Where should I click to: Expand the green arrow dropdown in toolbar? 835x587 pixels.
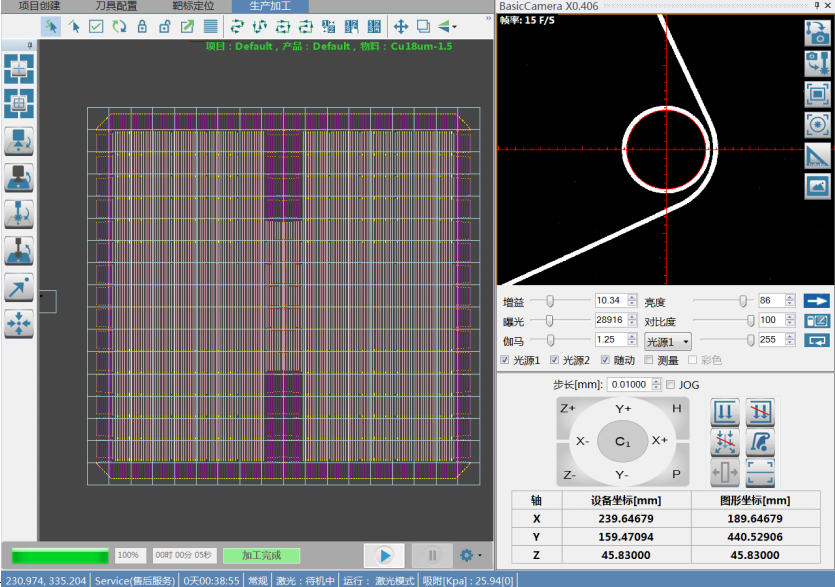point(456,26)
